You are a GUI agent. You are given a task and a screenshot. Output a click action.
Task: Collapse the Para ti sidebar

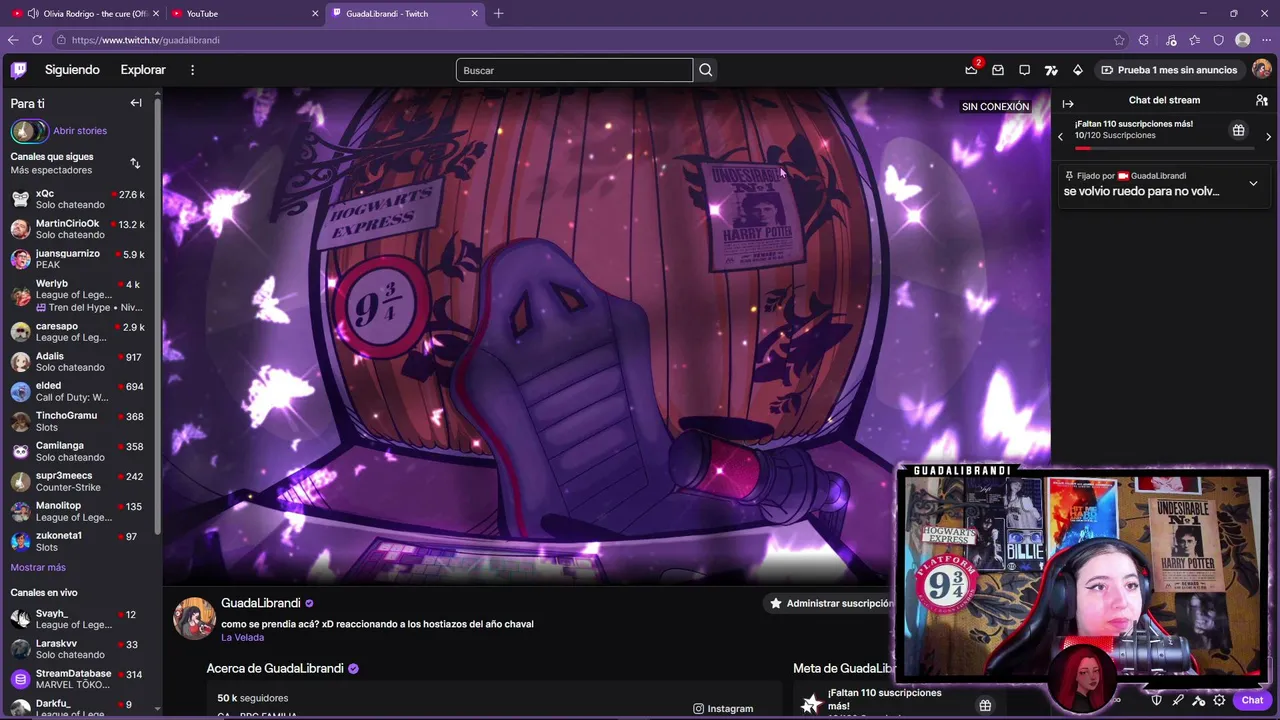(136, 103)
